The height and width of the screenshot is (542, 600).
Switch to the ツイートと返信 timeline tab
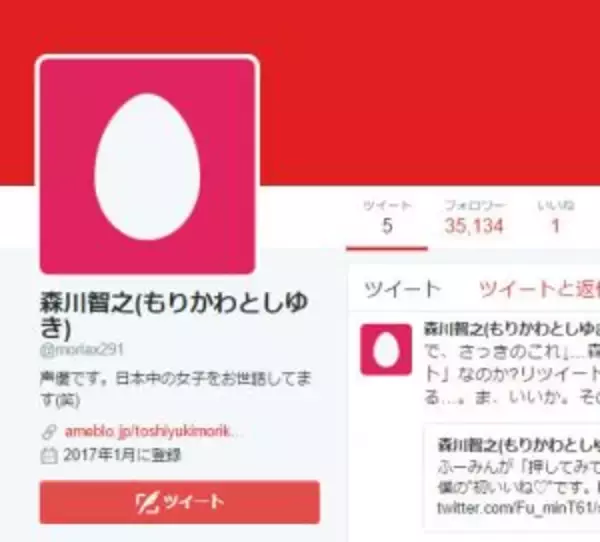click(539, 289)
